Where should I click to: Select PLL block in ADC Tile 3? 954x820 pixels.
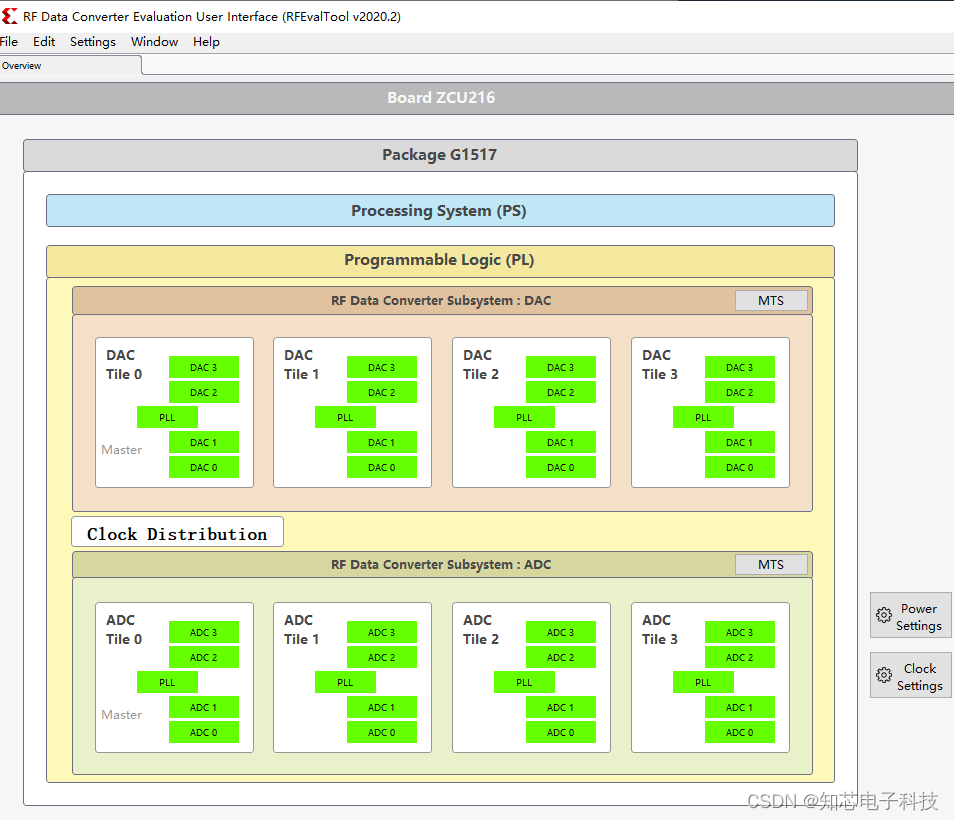coord(703,683)
